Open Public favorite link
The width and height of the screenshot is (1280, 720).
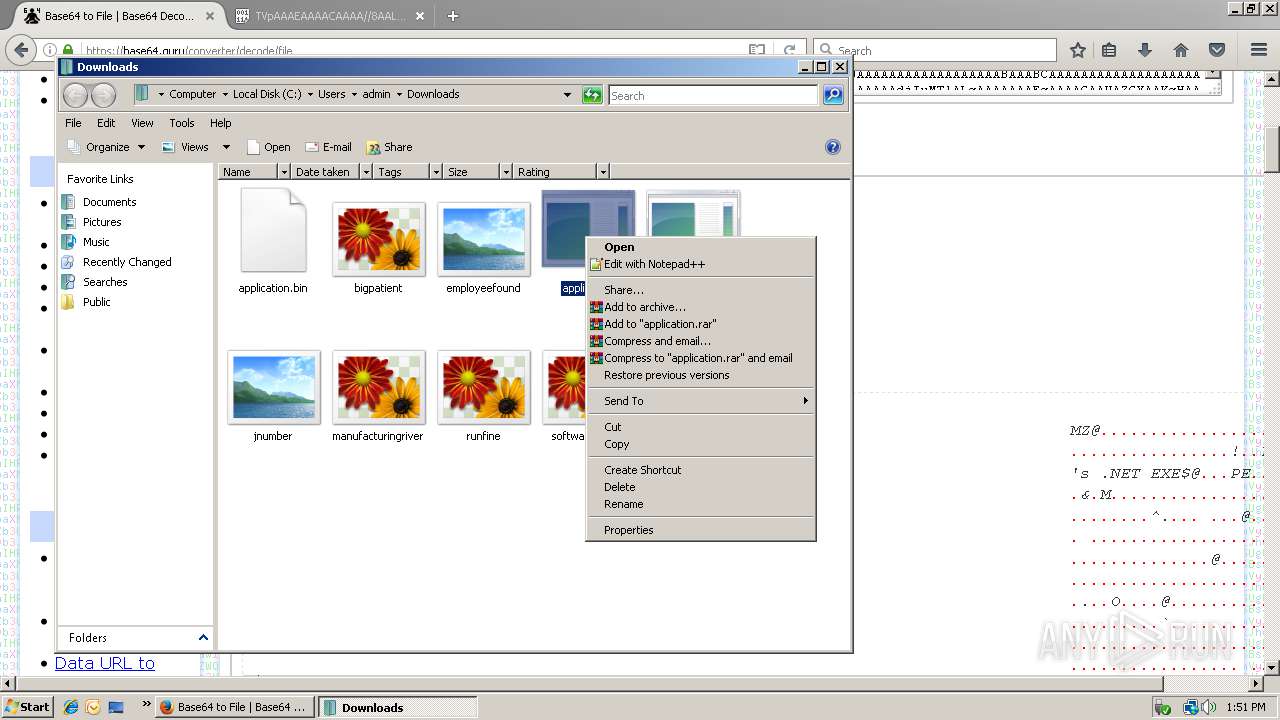click(97, 302)
